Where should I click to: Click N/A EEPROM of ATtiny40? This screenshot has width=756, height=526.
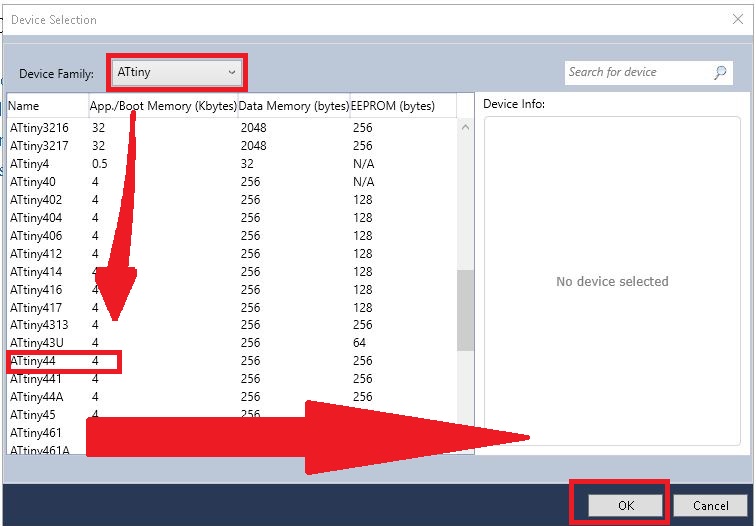[364, 182]
